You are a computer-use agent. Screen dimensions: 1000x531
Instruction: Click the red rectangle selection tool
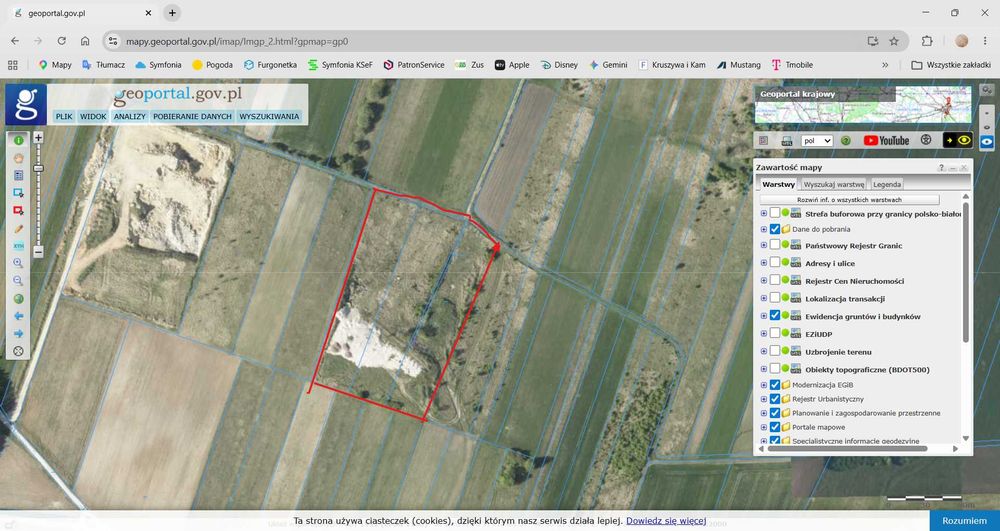[x=18, y=210]
